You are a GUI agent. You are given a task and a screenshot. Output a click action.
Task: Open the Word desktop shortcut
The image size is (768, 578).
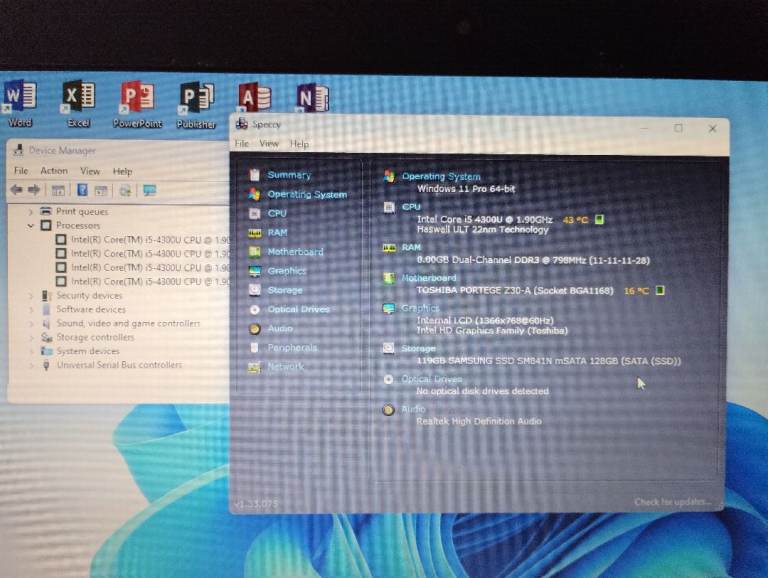[19, 99]
